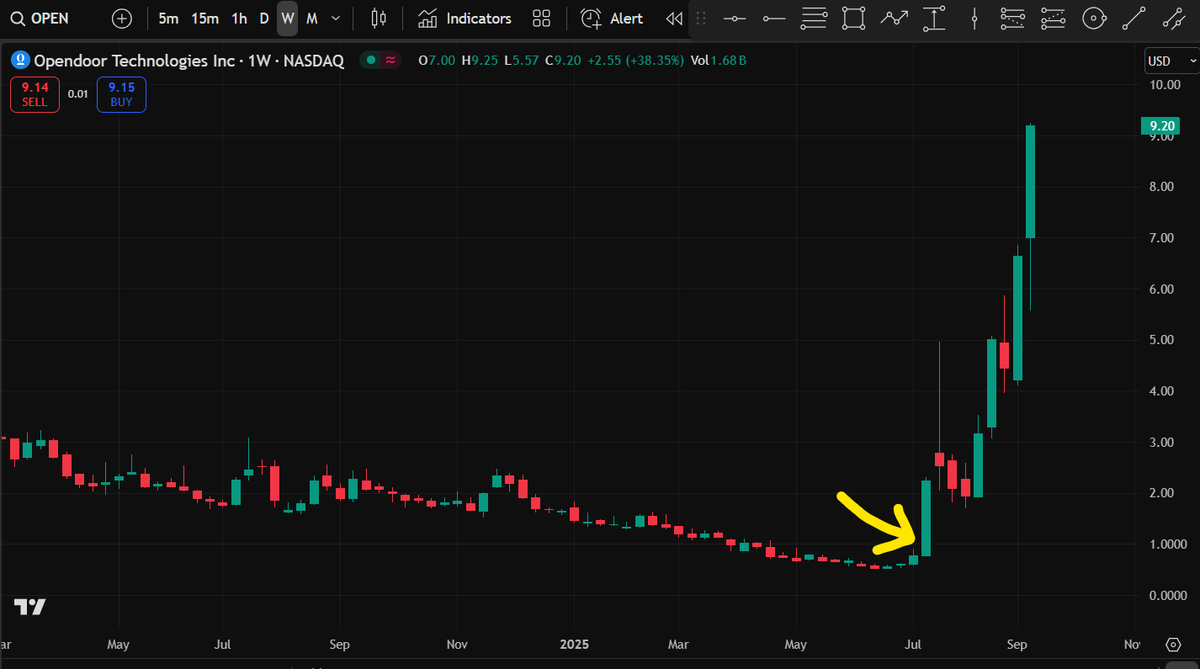Click the blue 9.15 BUY button
This screenshot has width=1200, height=669.
122,95
